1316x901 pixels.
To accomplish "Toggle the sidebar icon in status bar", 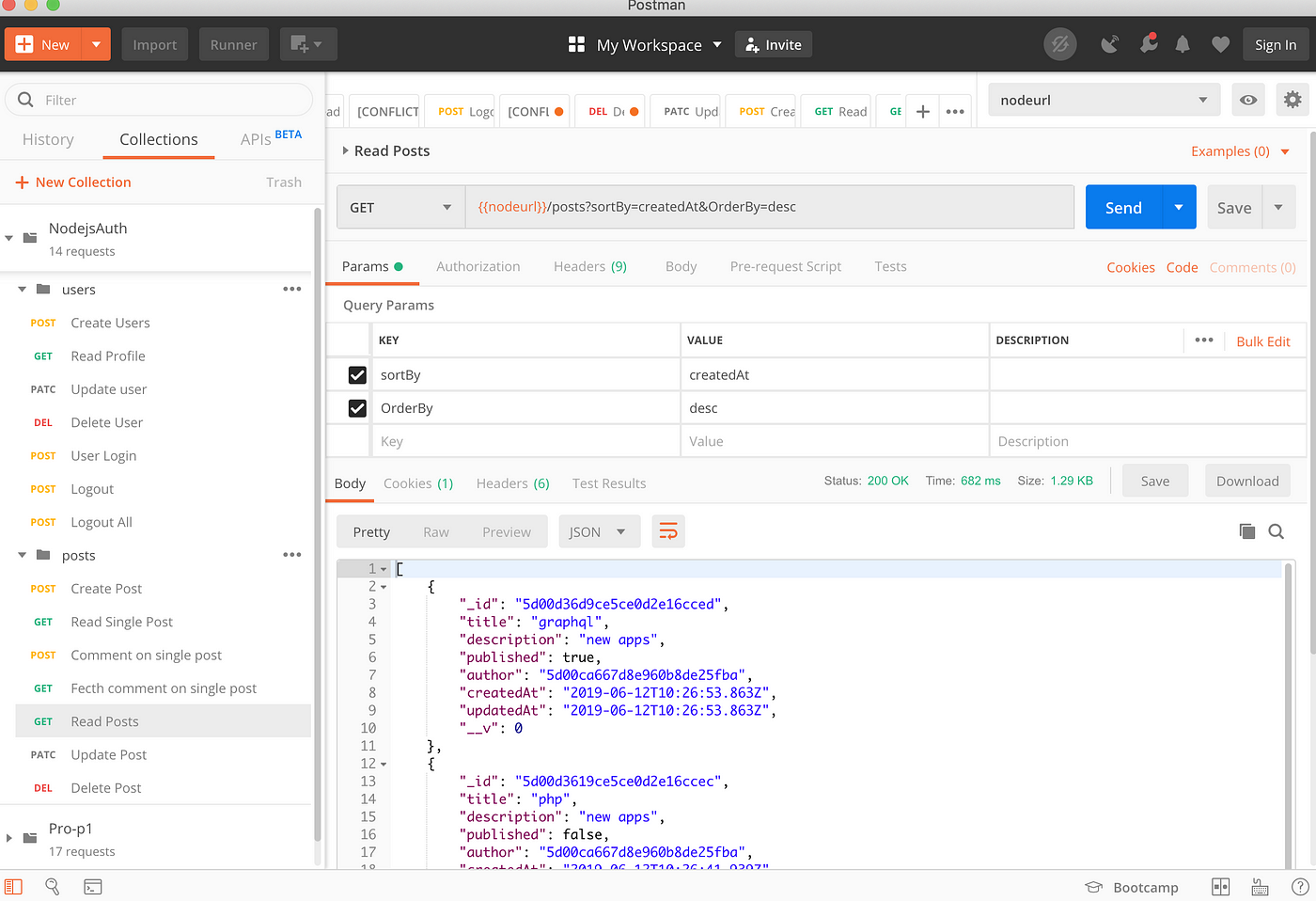I will pyautogui.click(x=13, y=886).
